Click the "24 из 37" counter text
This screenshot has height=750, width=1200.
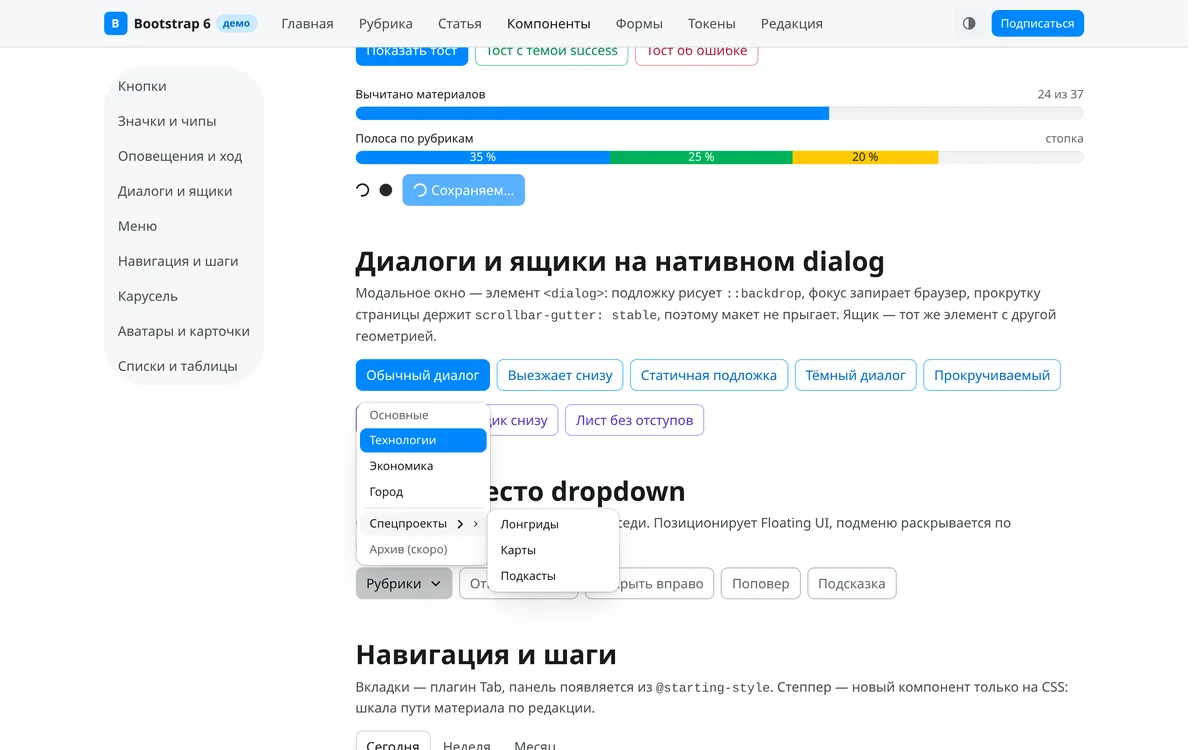[1060, 94]
